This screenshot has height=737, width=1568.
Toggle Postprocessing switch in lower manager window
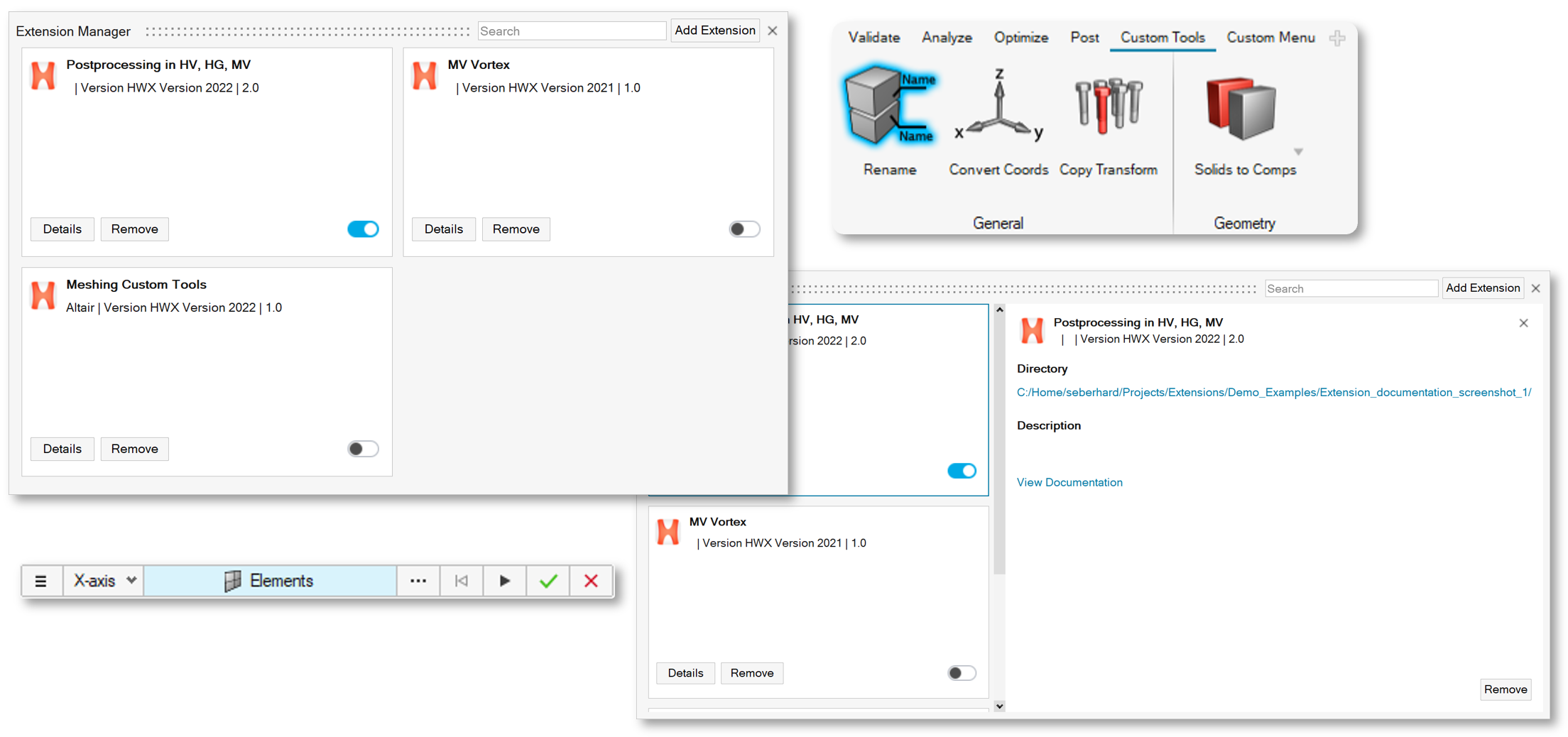[x=962, y=471]
